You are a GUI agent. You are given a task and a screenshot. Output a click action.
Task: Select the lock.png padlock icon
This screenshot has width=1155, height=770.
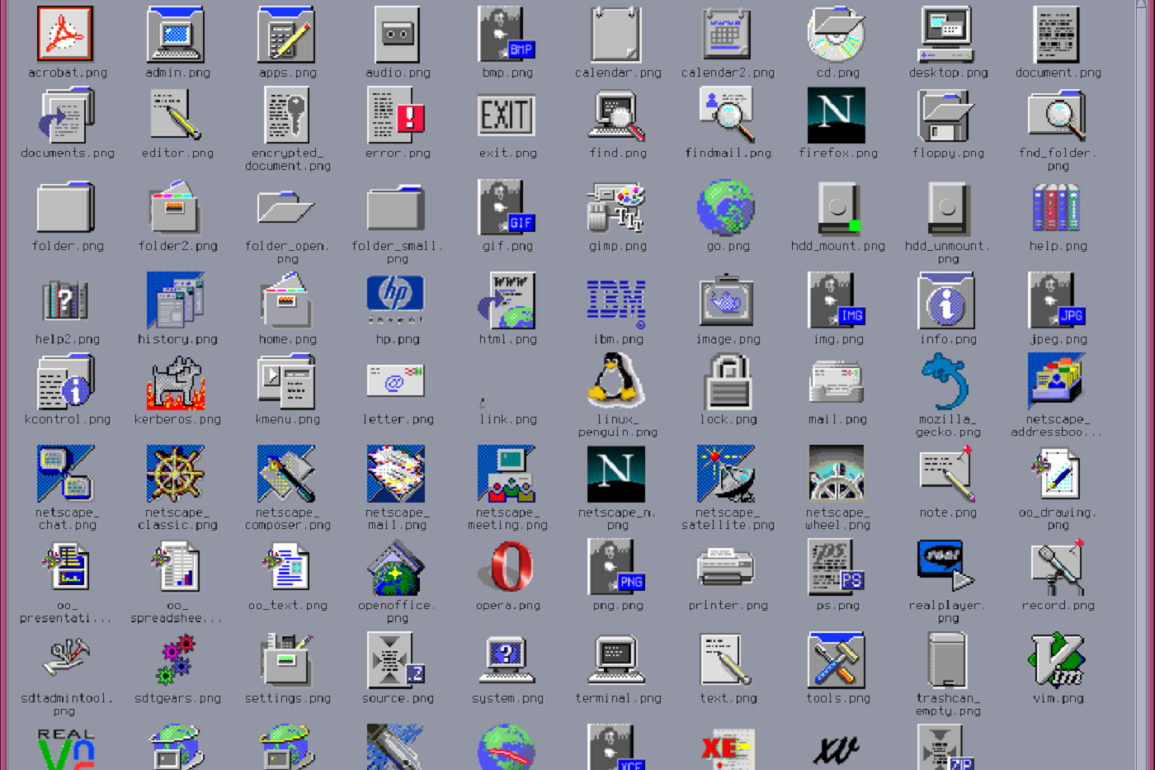point(727,381)
